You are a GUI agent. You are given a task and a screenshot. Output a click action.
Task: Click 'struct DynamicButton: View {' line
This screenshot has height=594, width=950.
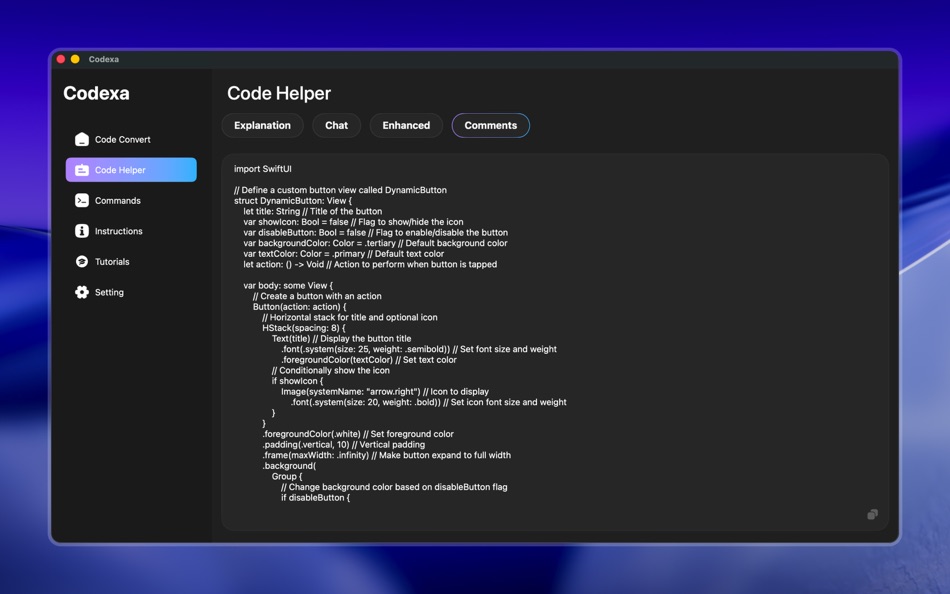click(x=293, y=201)
